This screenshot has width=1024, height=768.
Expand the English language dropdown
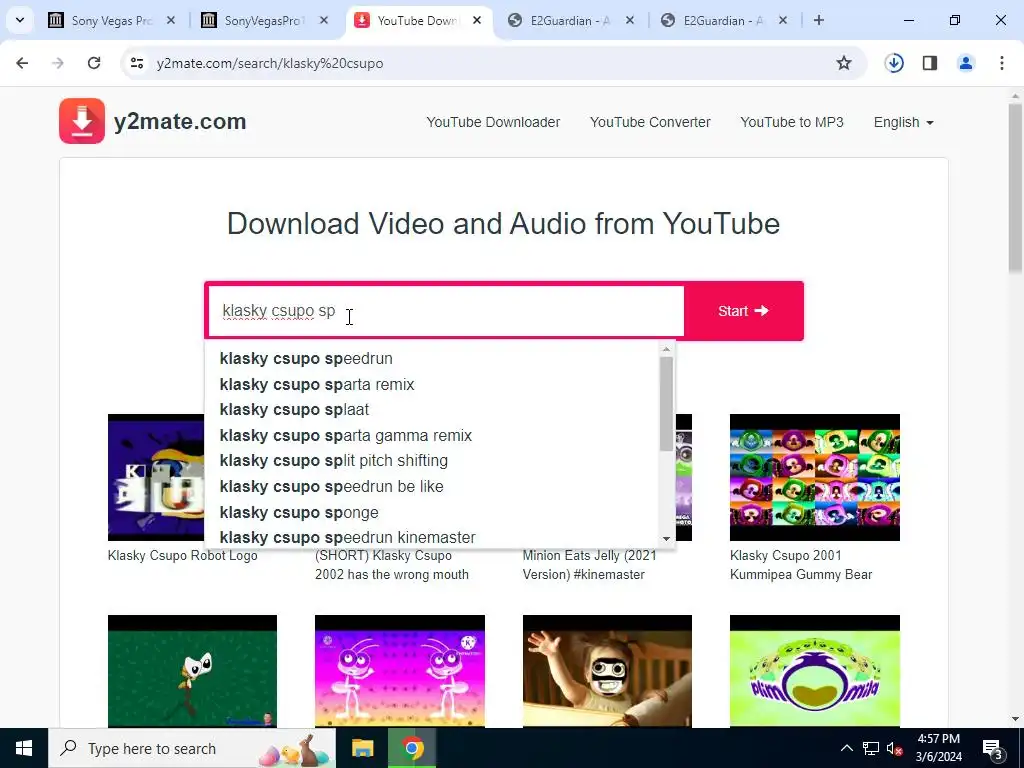pyautogui.click(x=903, y=122)
